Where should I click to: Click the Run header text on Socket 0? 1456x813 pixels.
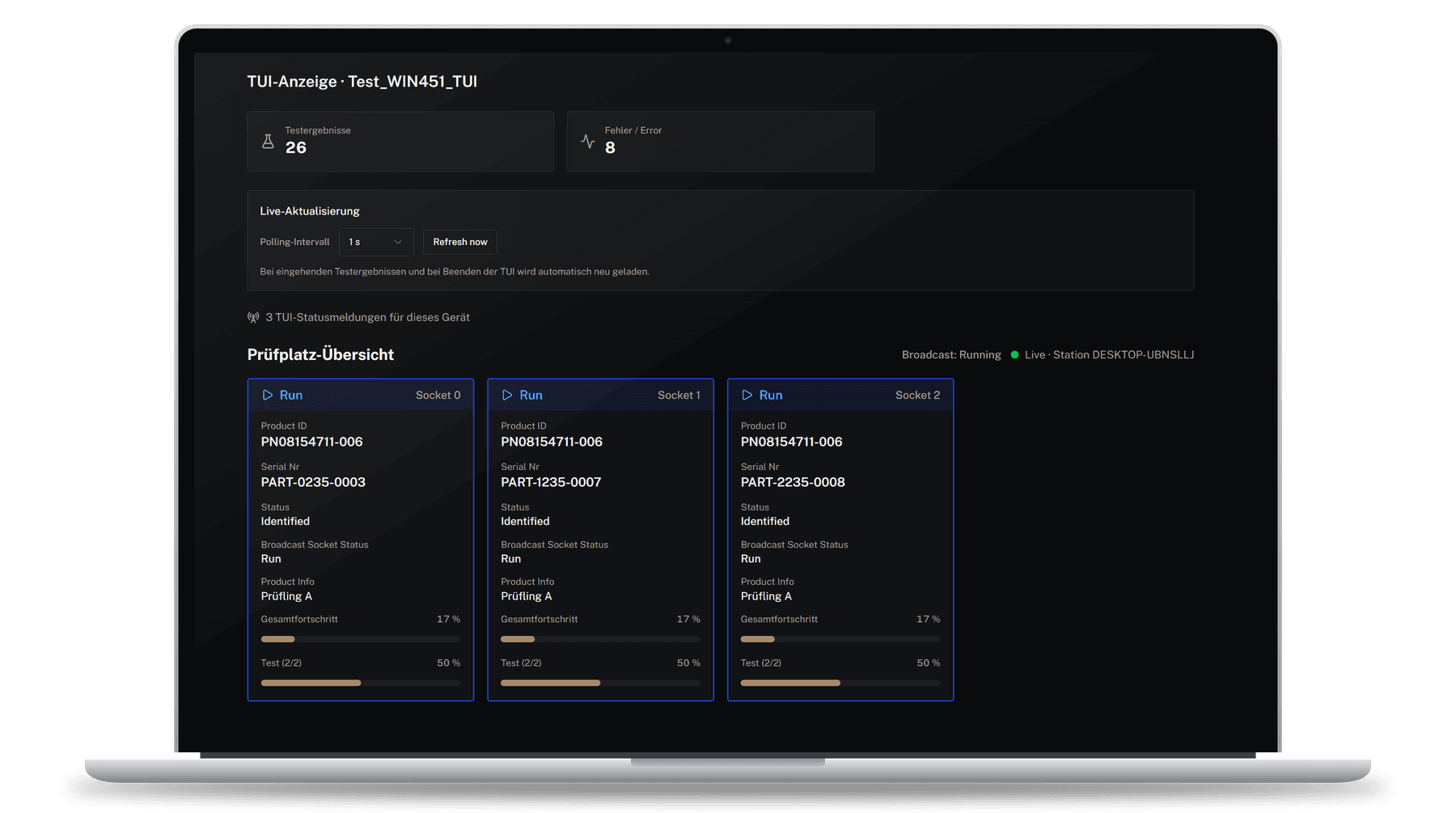[x=291, y=395]
